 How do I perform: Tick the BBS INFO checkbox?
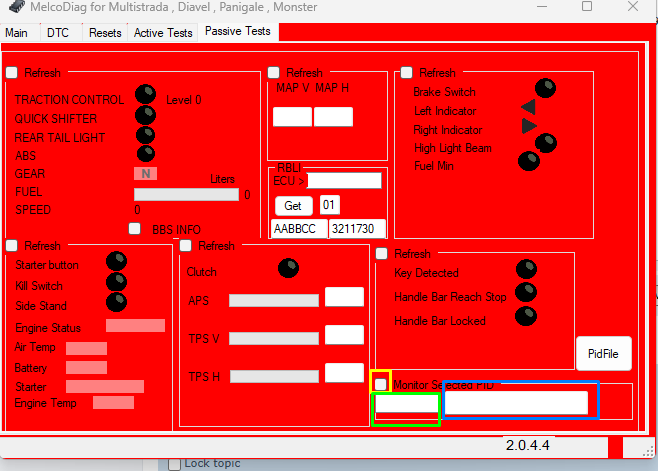pyautogui.click(x=135, y=229)
